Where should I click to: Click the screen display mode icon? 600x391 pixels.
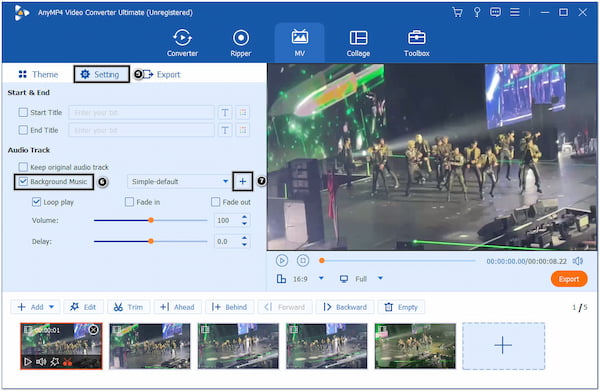(x=344, y=279)
